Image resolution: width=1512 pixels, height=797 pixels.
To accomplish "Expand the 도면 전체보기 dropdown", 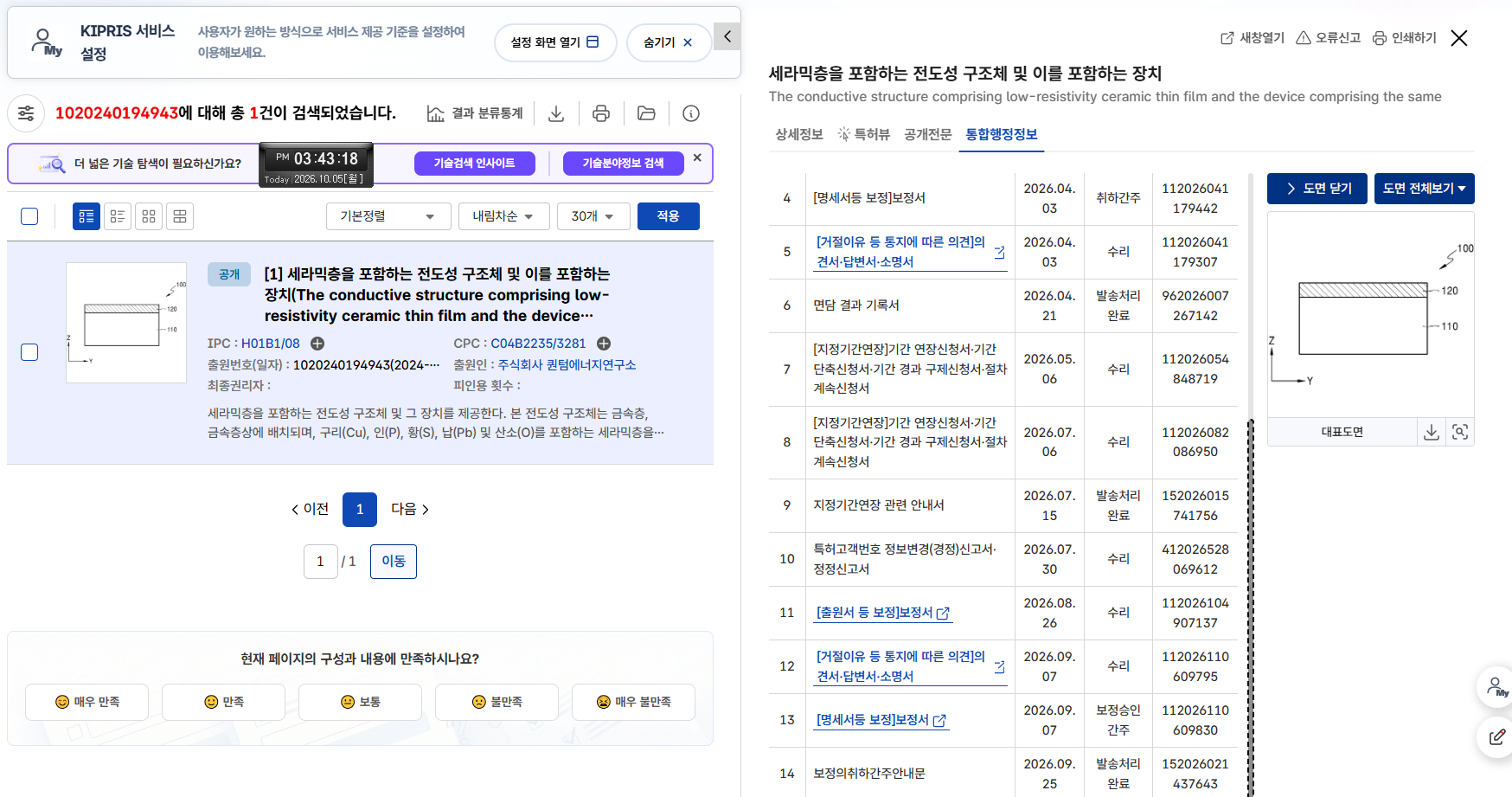I will click(1424, 189).
